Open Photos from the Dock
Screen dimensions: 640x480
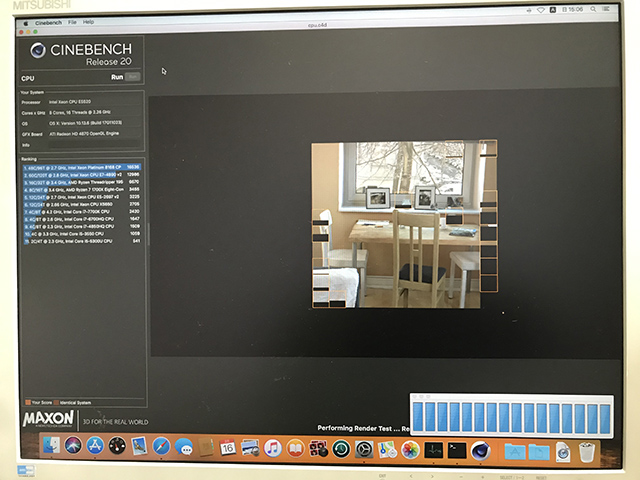[x=410, y=451]
